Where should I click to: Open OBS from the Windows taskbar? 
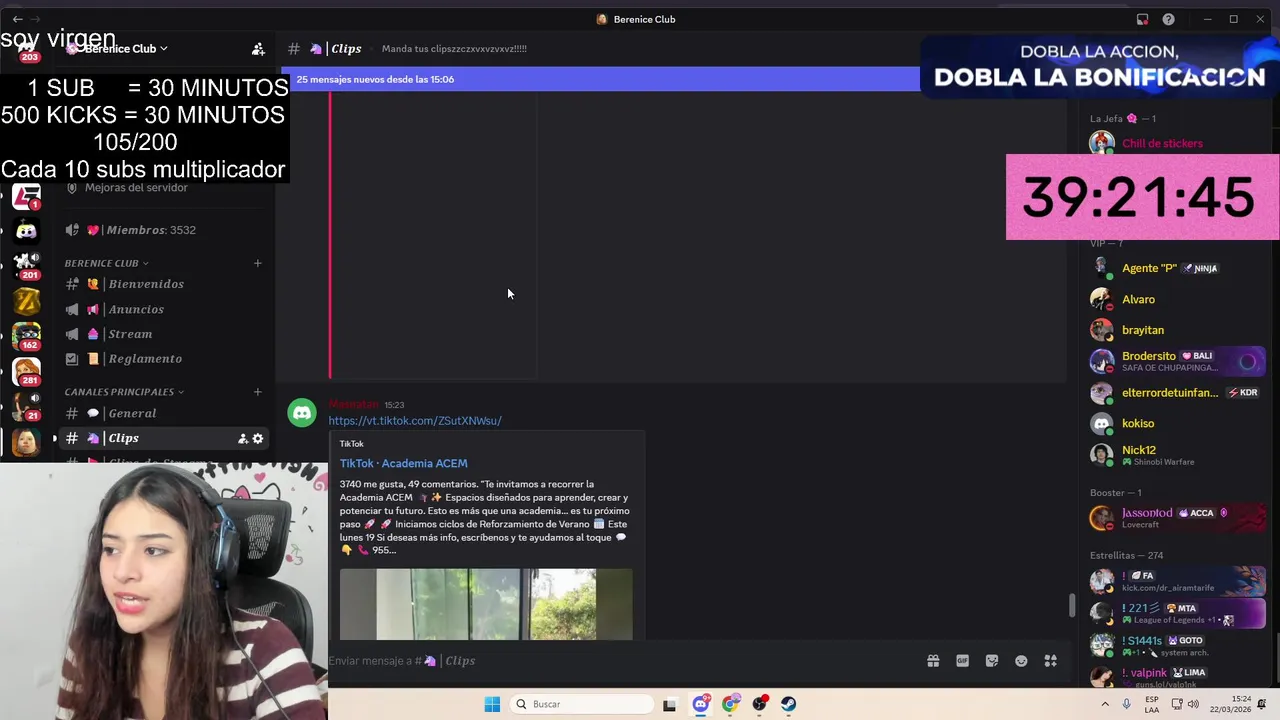(760, 704)
